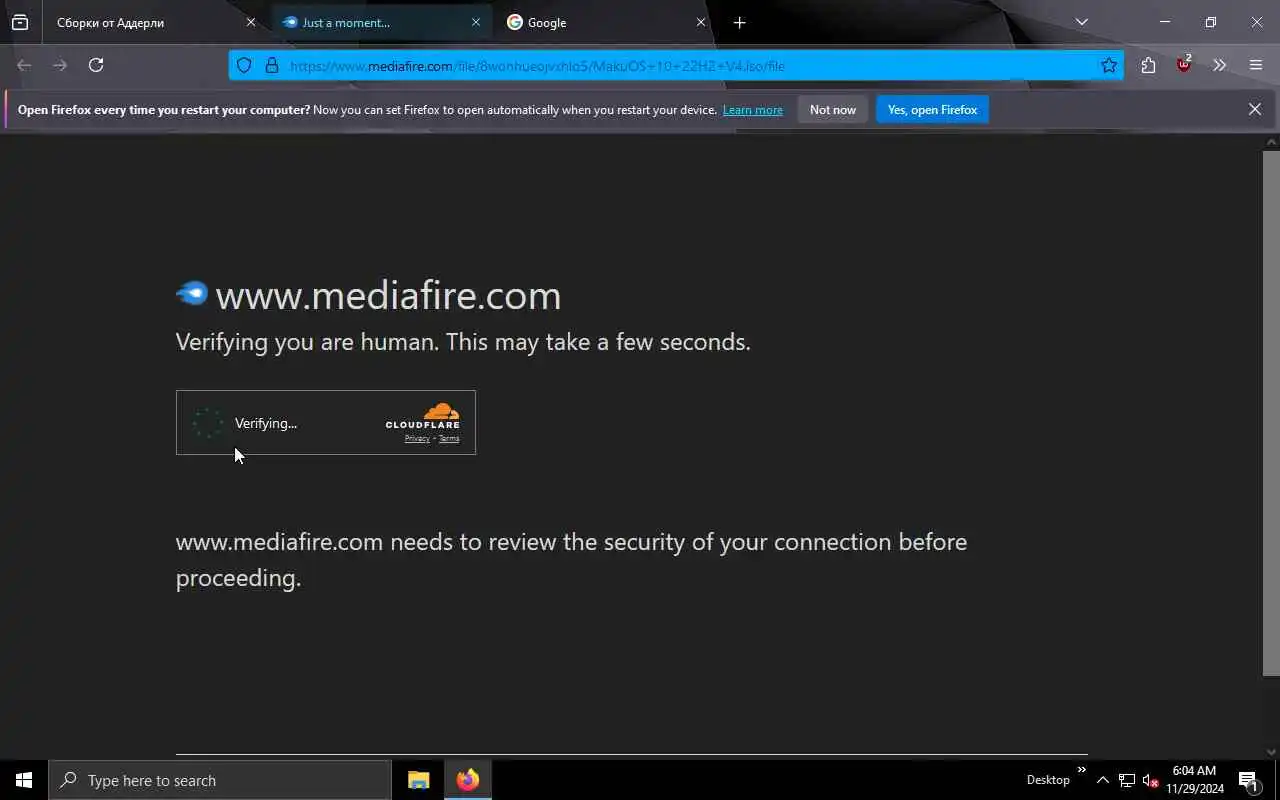Open the Cloudflare Privacy link
The height and width of the screenshot is (800, 1280).
[x=417, y=439]
